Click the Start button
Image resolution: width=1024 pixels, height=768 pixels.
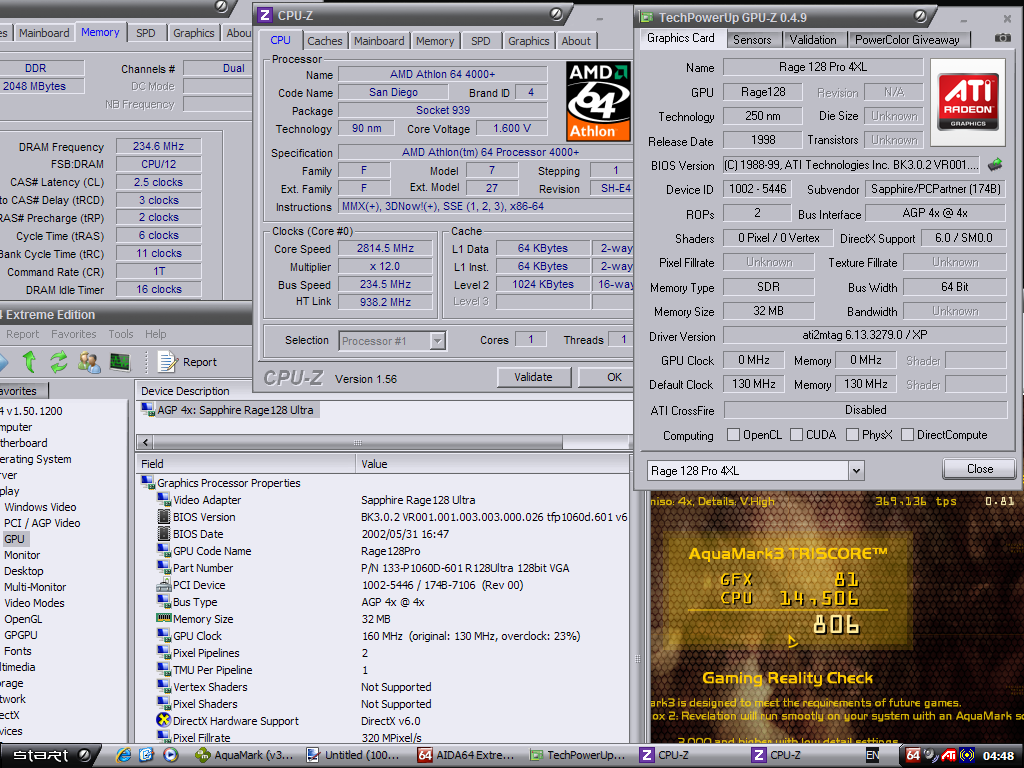click(x=48, y=756)
